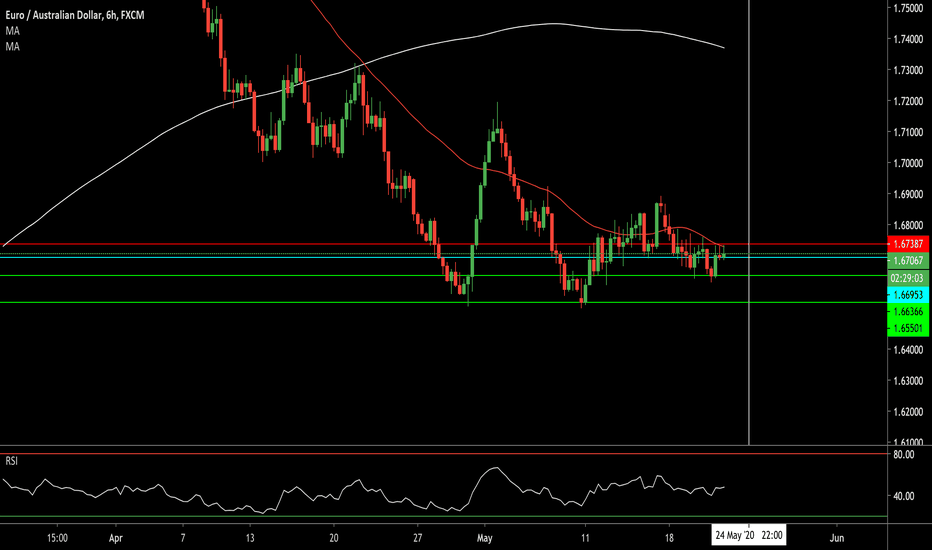Click the 7 date axis label
The width and height of the screenshot is (932, 550).
pyautogui.click(x=182, y=538)
